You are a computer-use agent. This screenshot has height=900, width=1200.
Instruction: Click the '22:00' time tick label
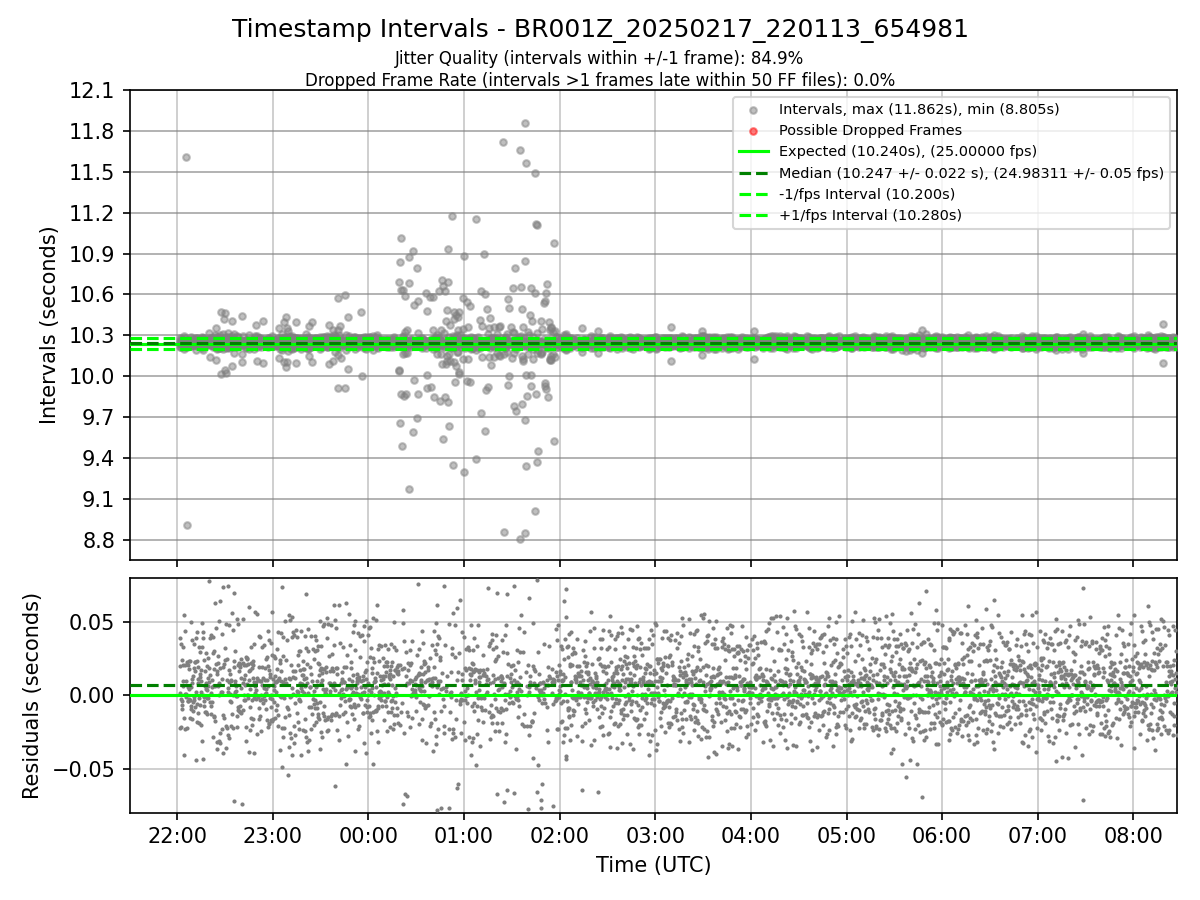pos(177,836)
